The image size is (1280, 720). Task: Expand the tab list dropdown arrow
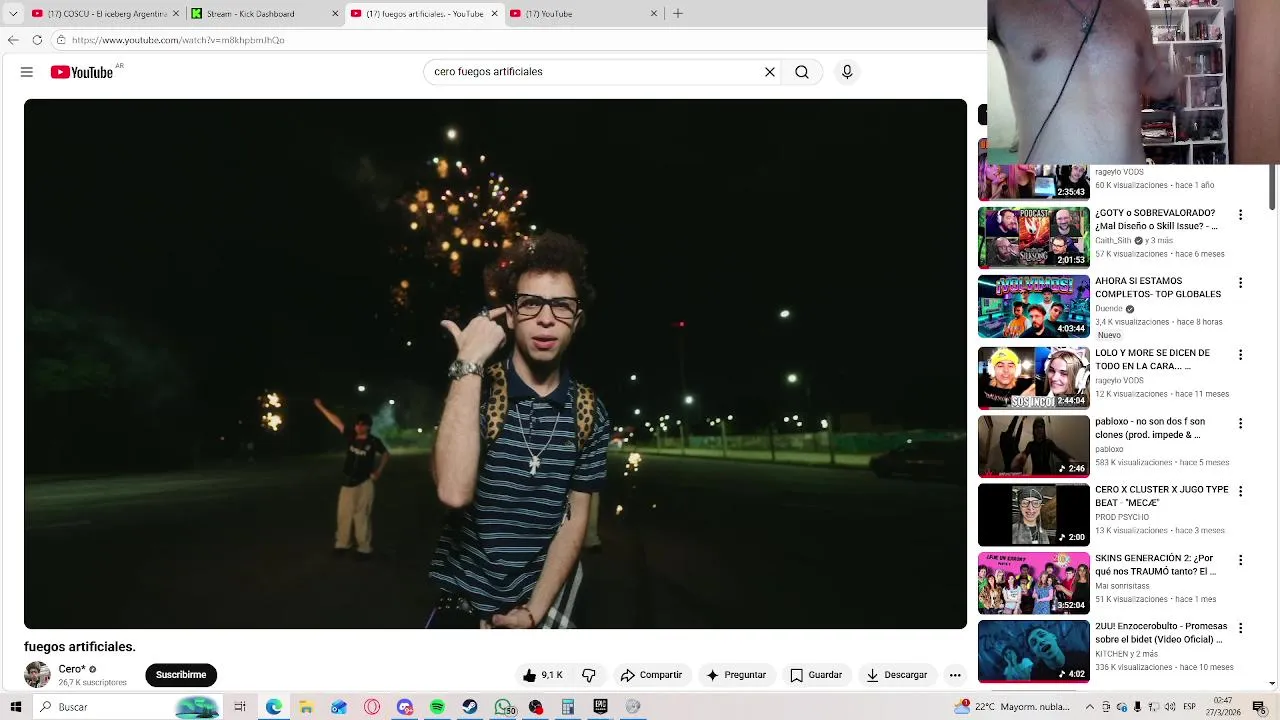point(13,14)
